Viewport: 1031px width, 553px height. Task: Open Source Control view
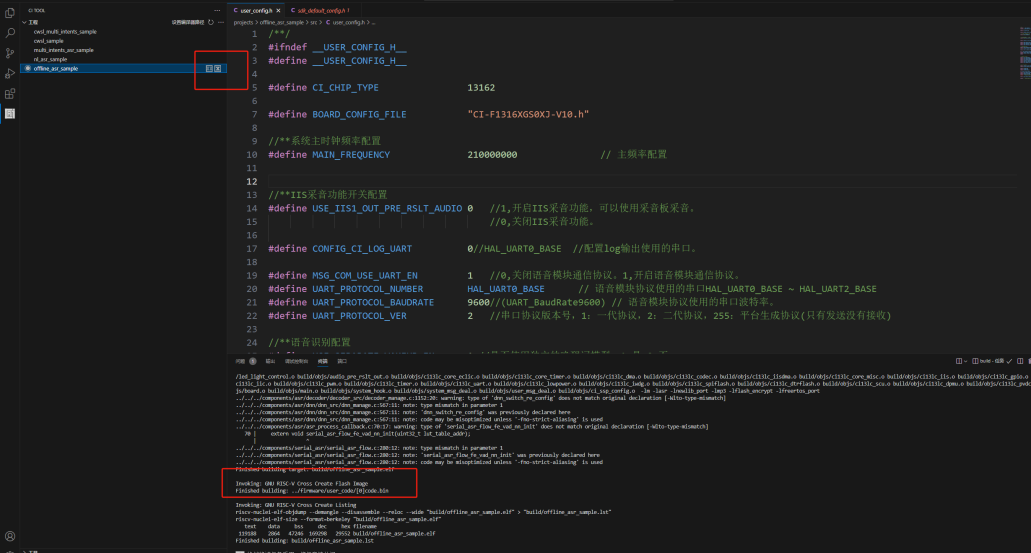10,53
